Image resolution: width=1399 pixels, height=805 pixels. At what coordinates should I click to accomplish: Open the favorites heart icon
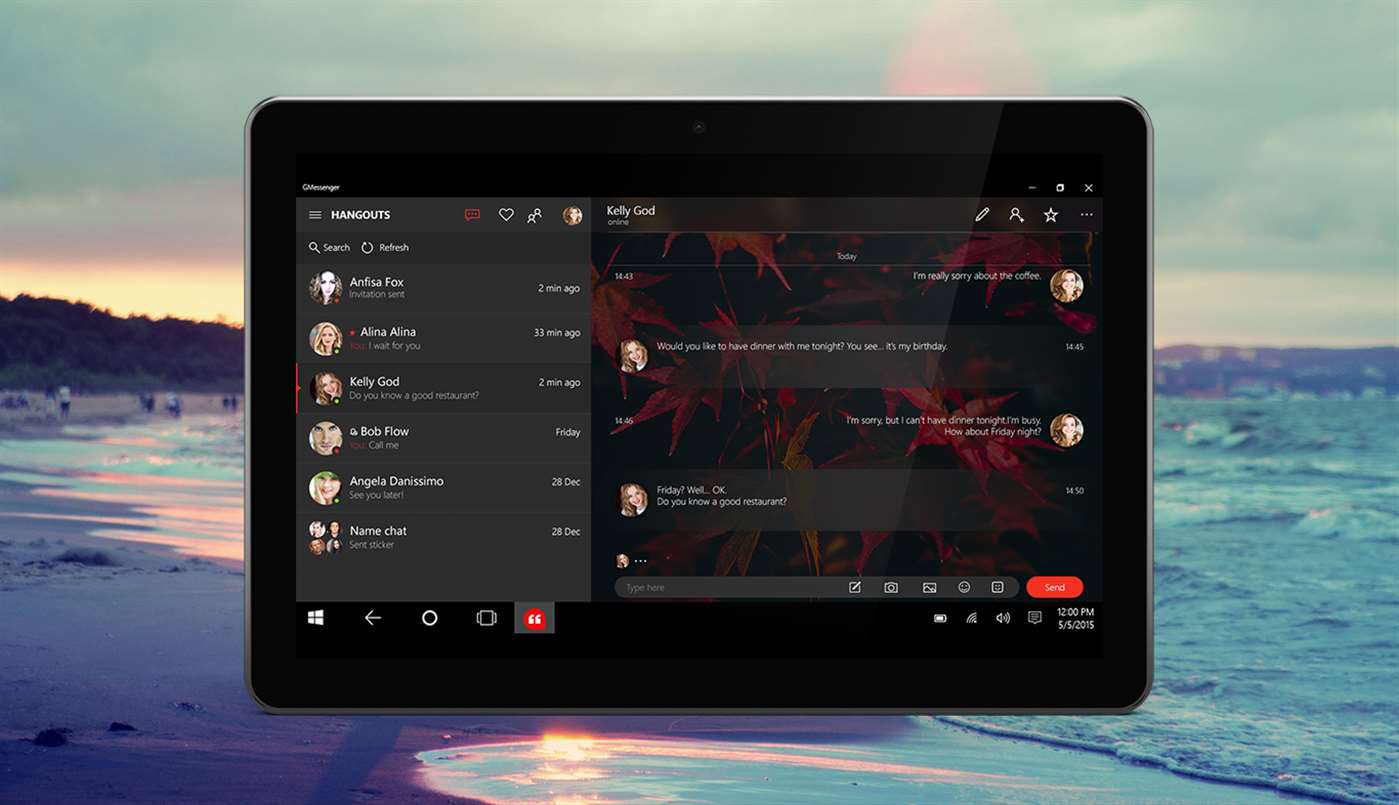click(x=506, y=215)
